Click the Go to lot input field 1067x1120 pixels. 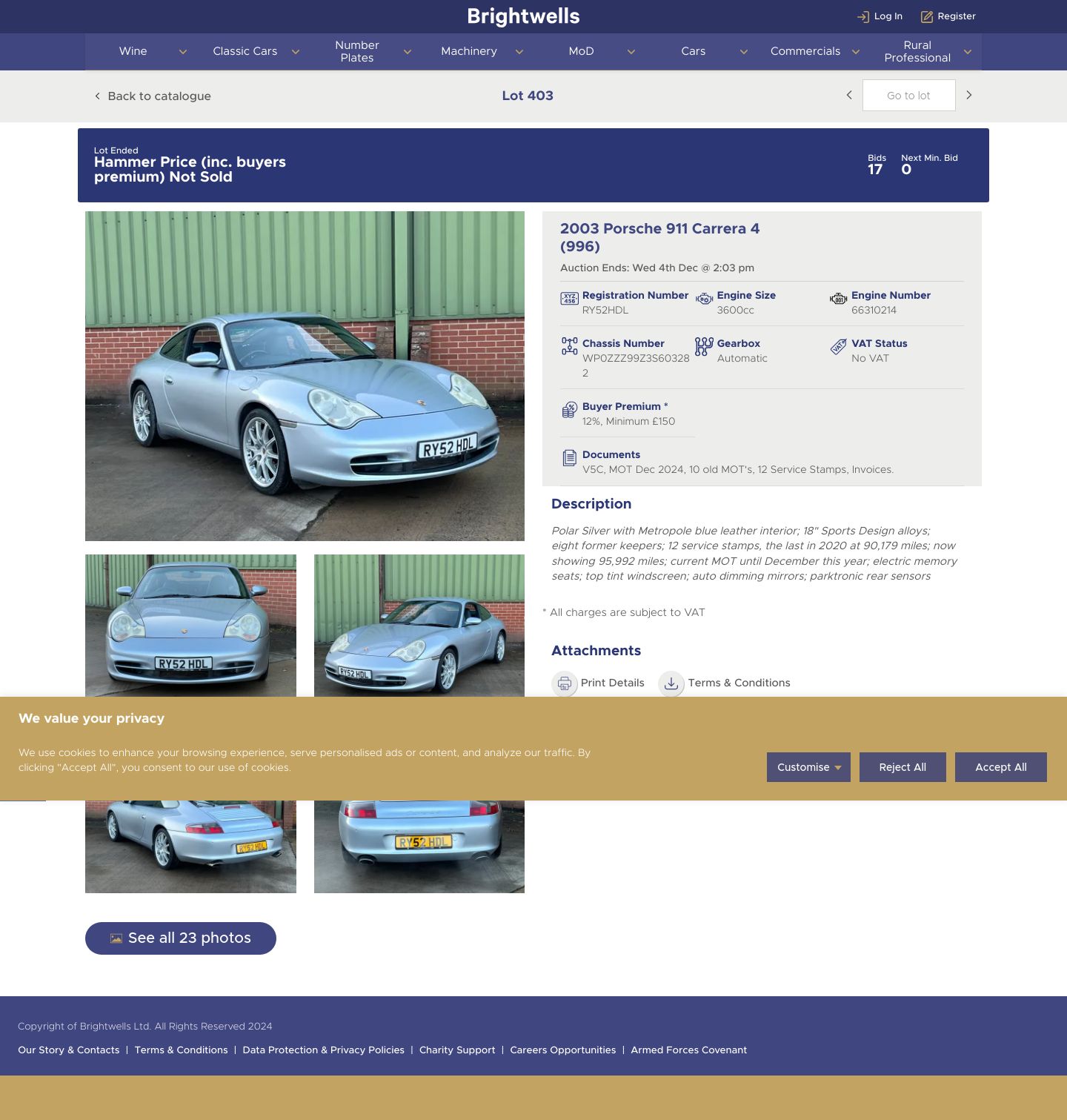[909, 96]
